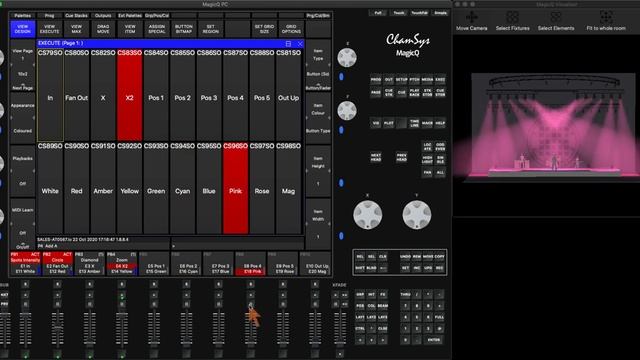The width and height of the screenshot is (640, 360).
Task: Click the HIGHLIGHT key
Action: [x=427, y=159]
